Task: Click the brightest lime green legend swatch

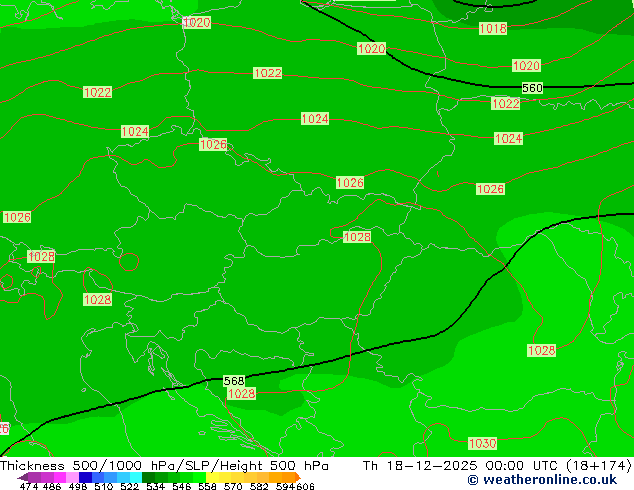Action: coord(199,477)
